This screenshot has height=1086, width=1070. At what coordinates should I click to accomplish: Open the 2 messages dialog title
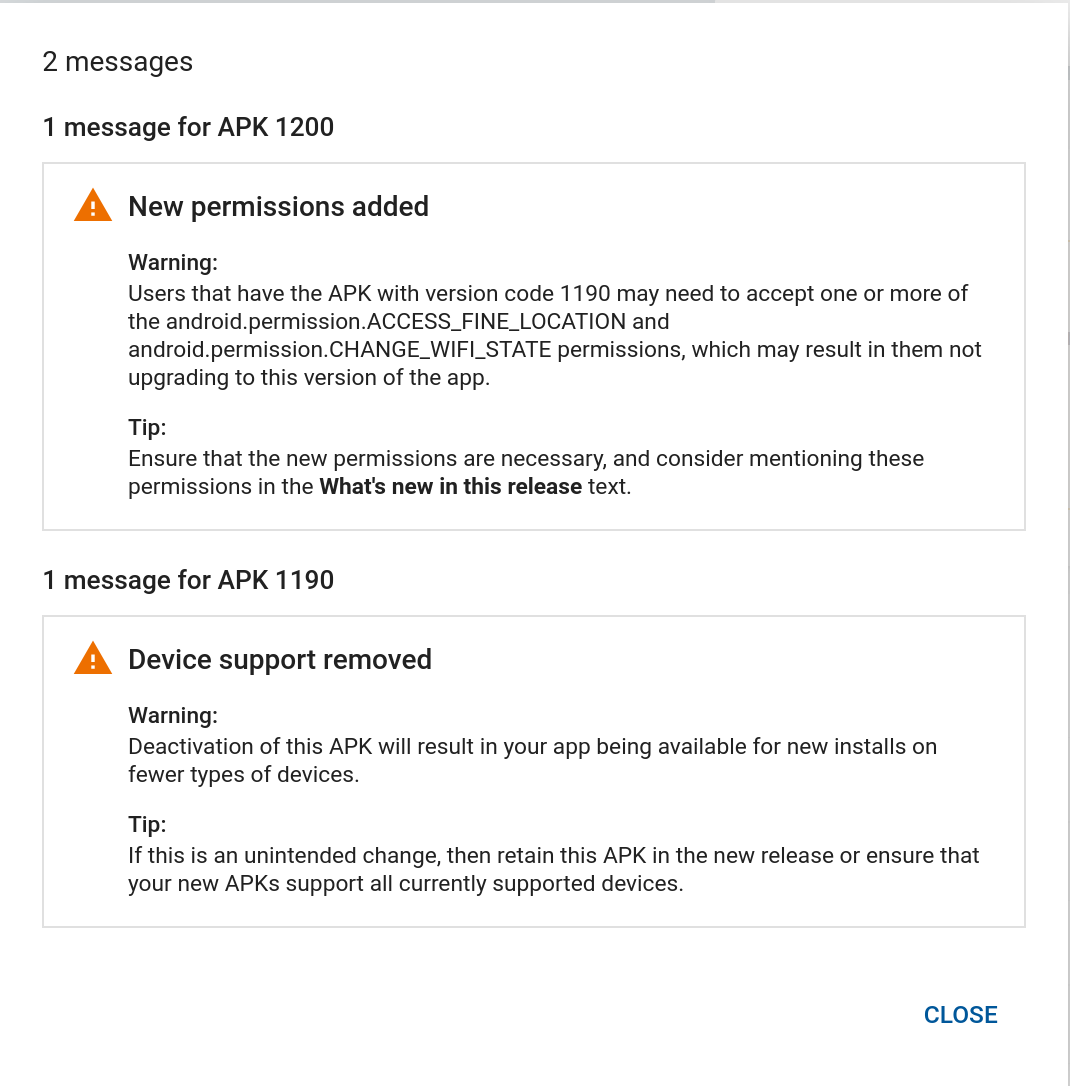point(117,61)
